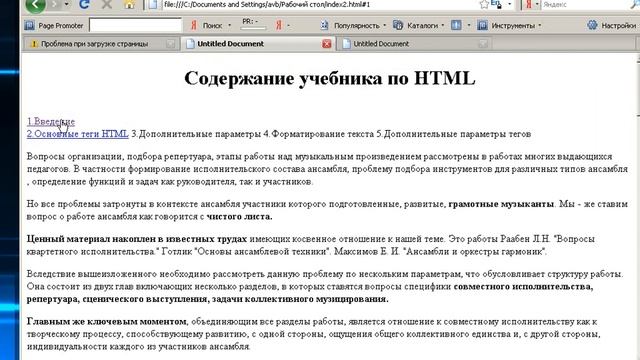
Task: Go back with the green back arrow
Action: pos(35,5)
